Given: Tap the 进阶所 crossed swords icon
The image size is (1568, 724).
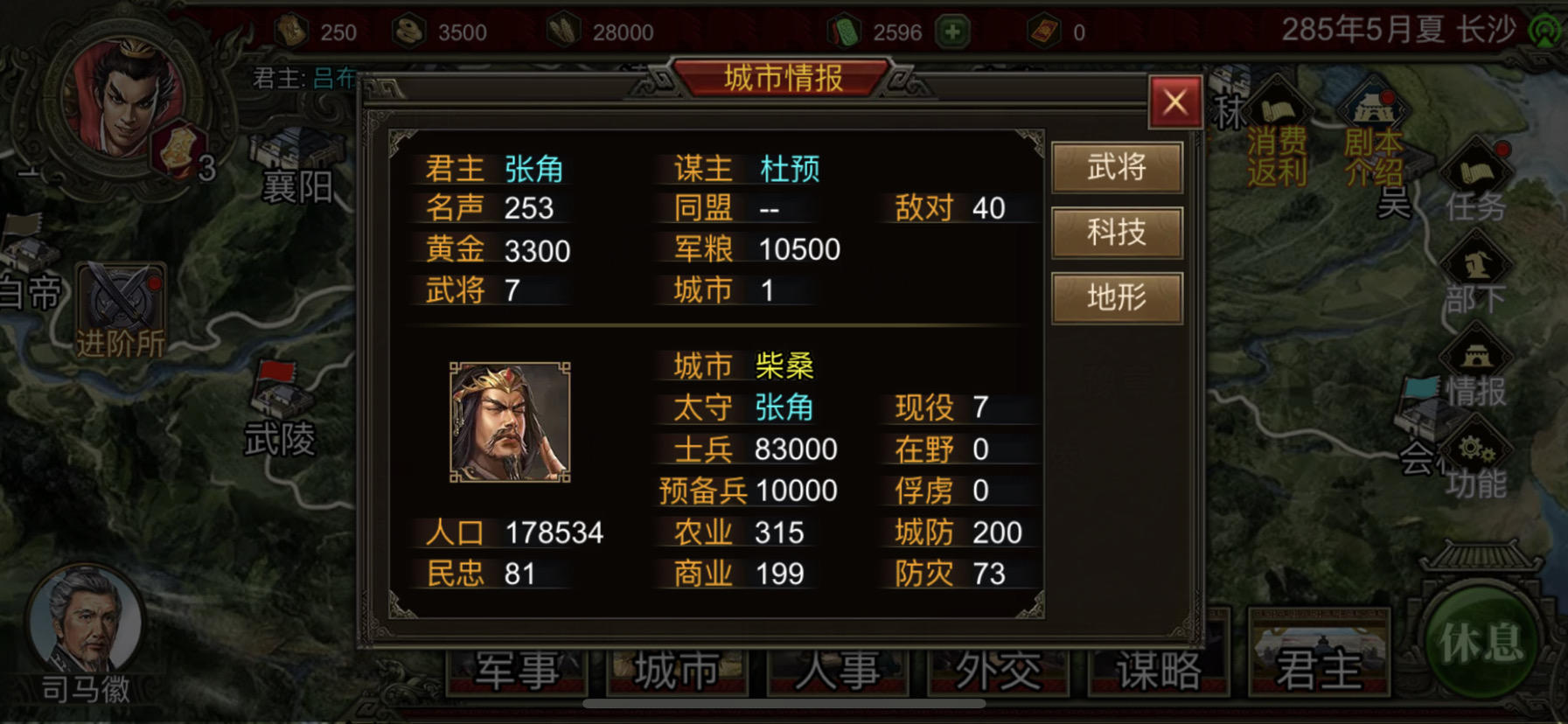Looking at the screenshot, I should pos(121,310).
